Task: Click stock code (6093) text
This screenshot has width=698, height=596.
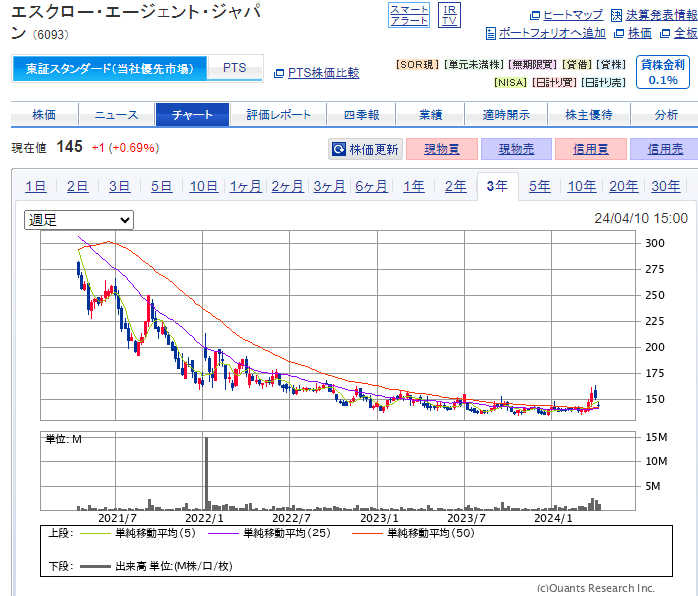Action: 50,35
